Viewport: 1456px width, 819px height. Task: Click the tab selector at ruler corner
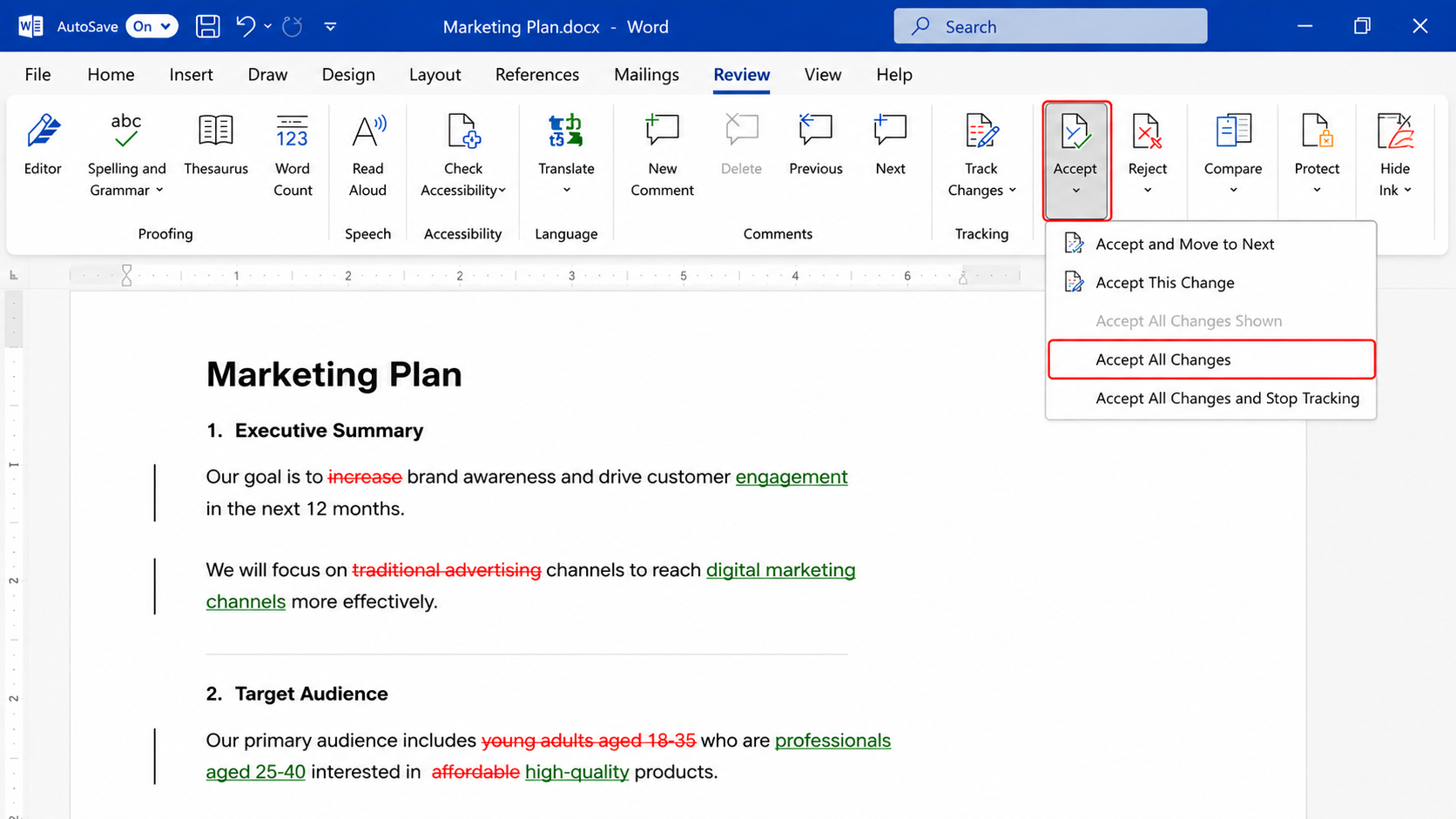click(13, 275)
